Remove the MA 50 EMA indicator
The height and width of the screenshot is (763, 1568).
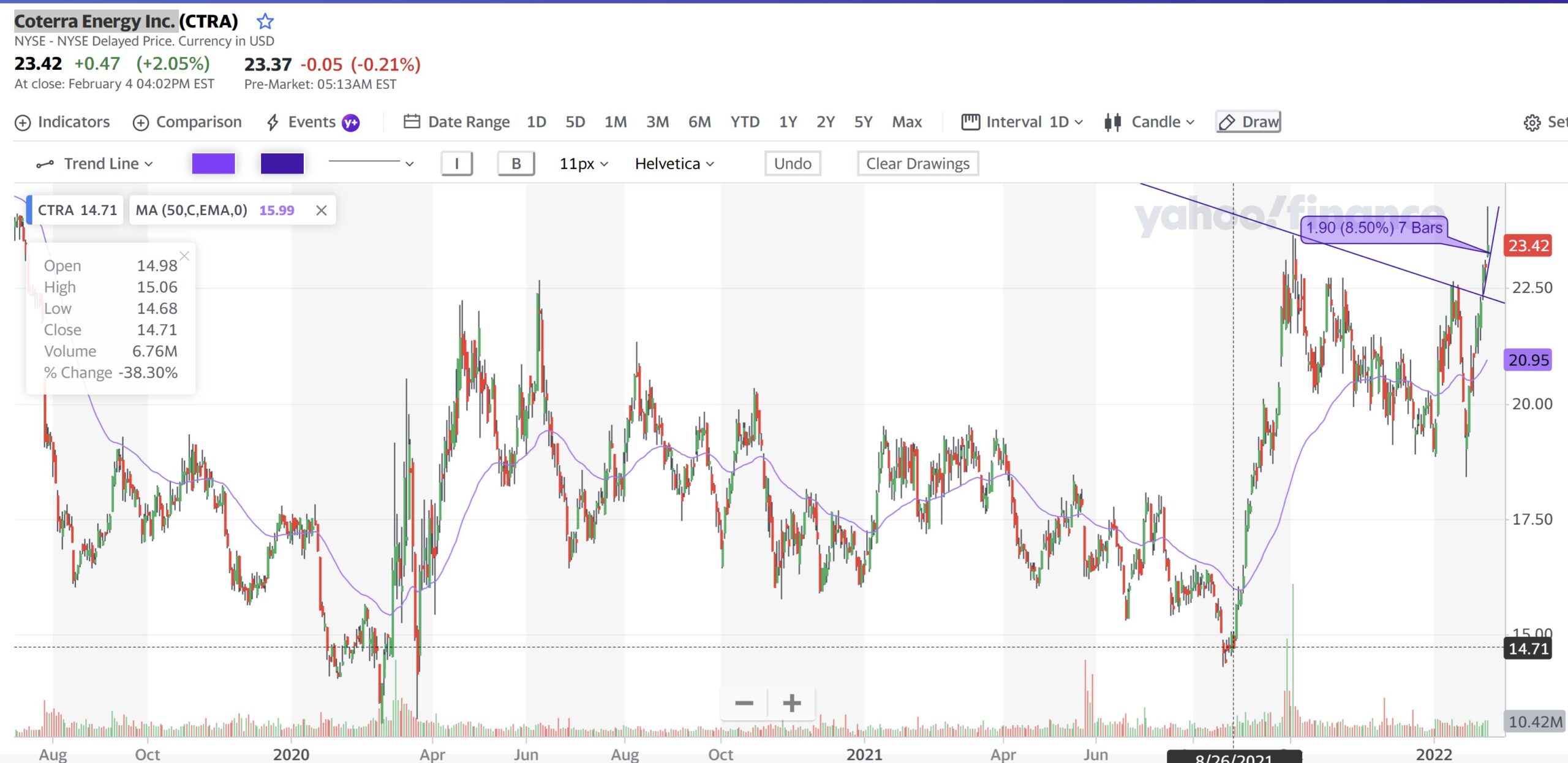coord(321,210)
